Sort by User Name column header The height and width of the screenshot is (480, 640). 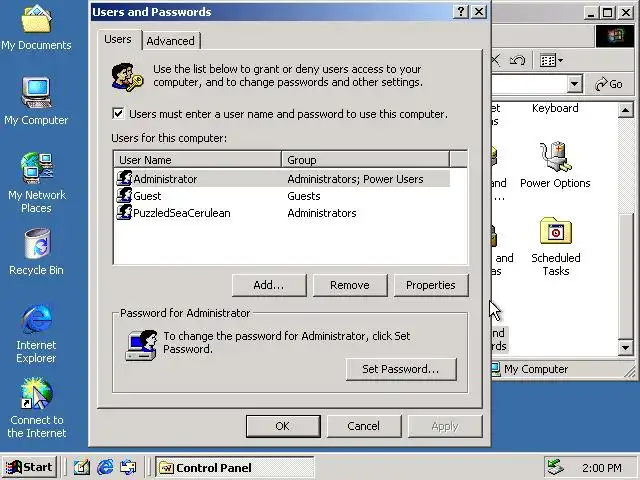198,160
